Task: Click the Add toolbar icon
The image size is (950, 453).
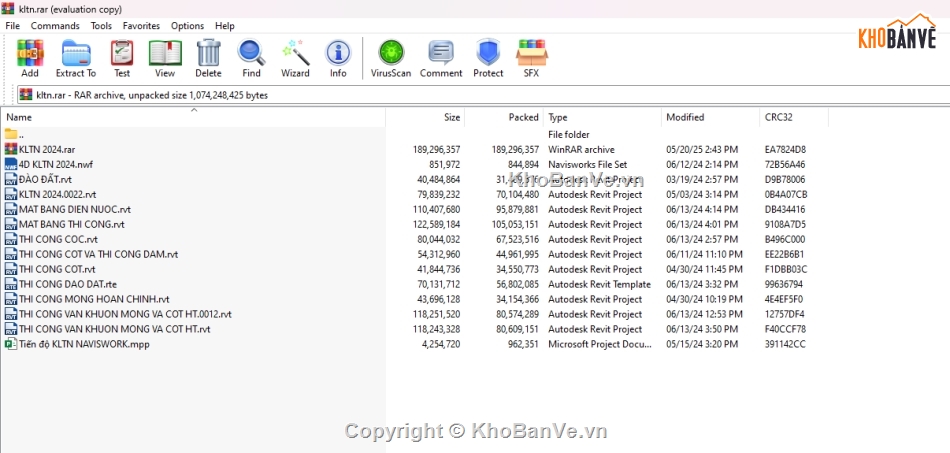Action: 30,53
